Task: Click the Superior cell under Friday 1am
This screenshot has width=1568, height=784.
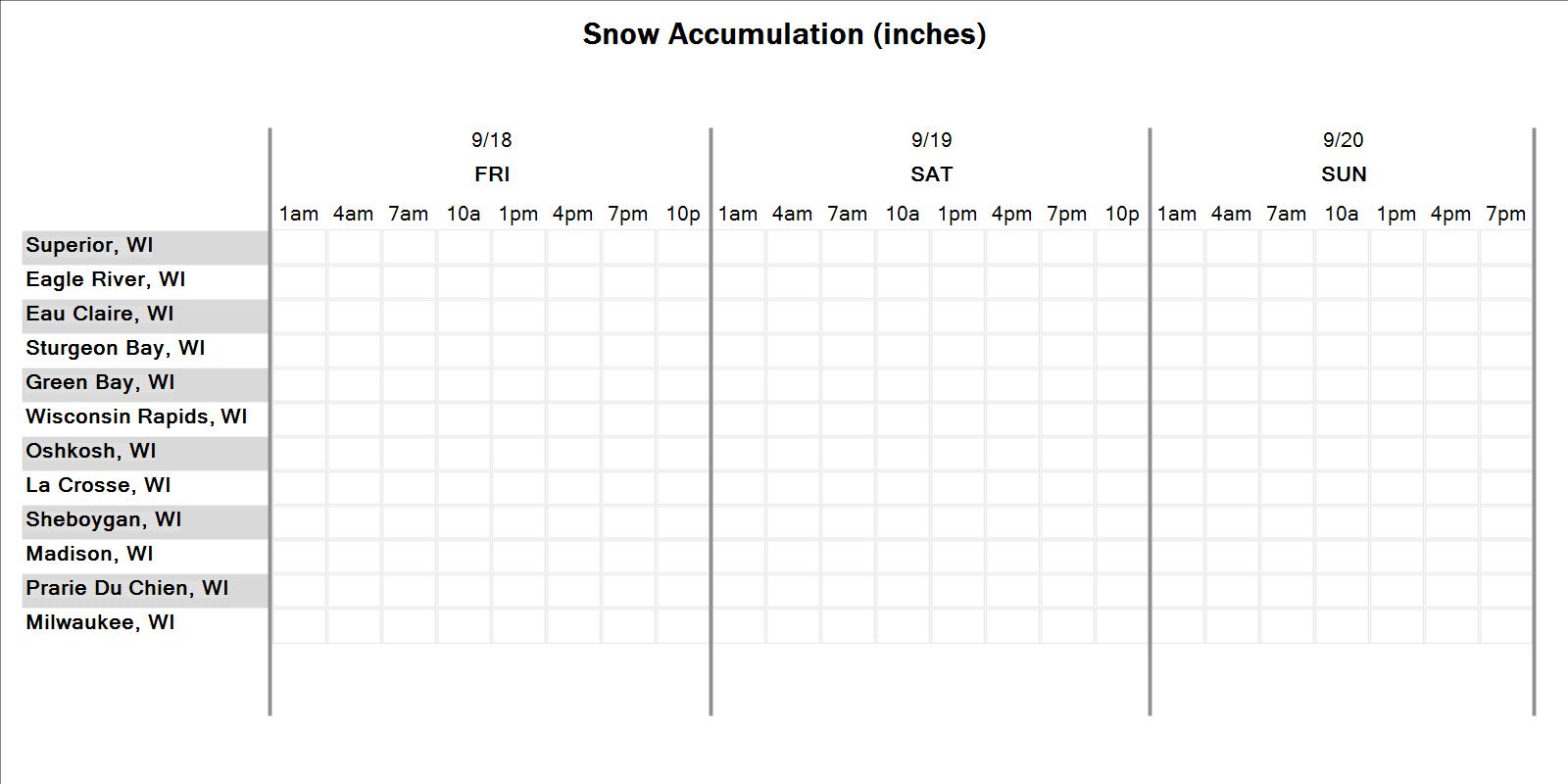Action: [x=299, y=248]
